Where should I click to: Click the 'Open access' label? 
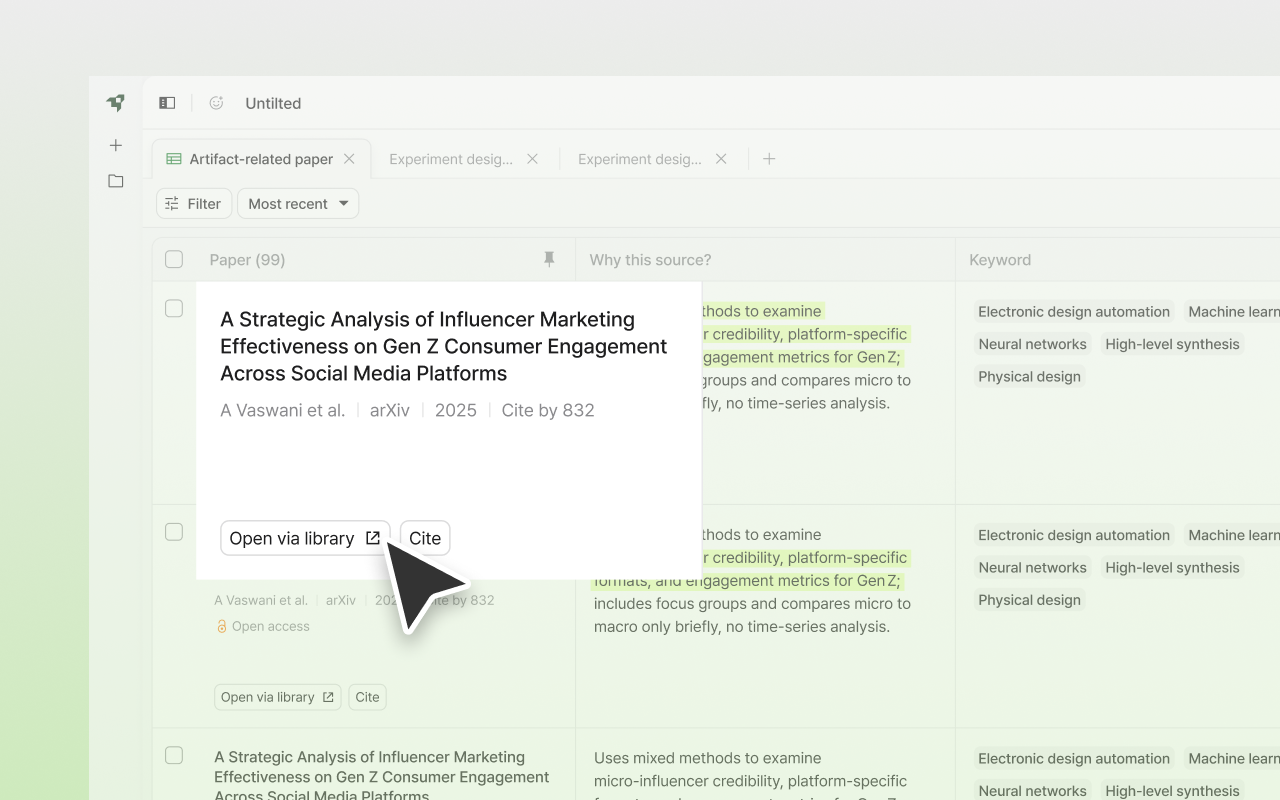coord(271,626)
